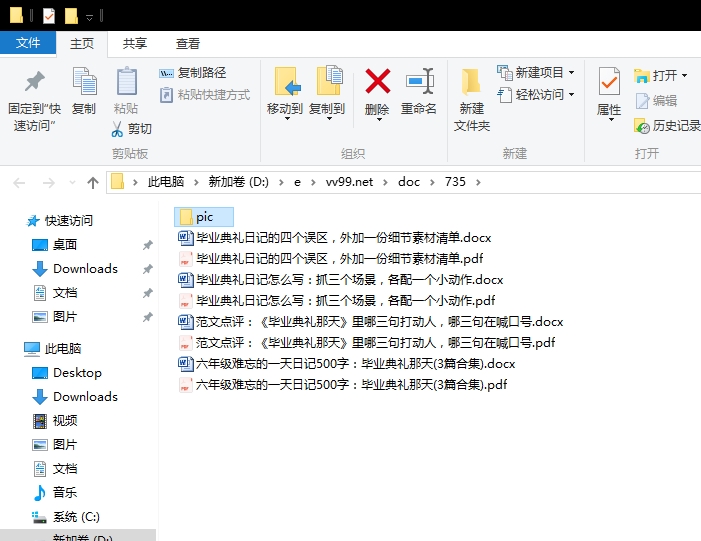Open the History (历史记录) item
Screen dimensions: 701x541
pyautogui.click(x=667, y=126)
